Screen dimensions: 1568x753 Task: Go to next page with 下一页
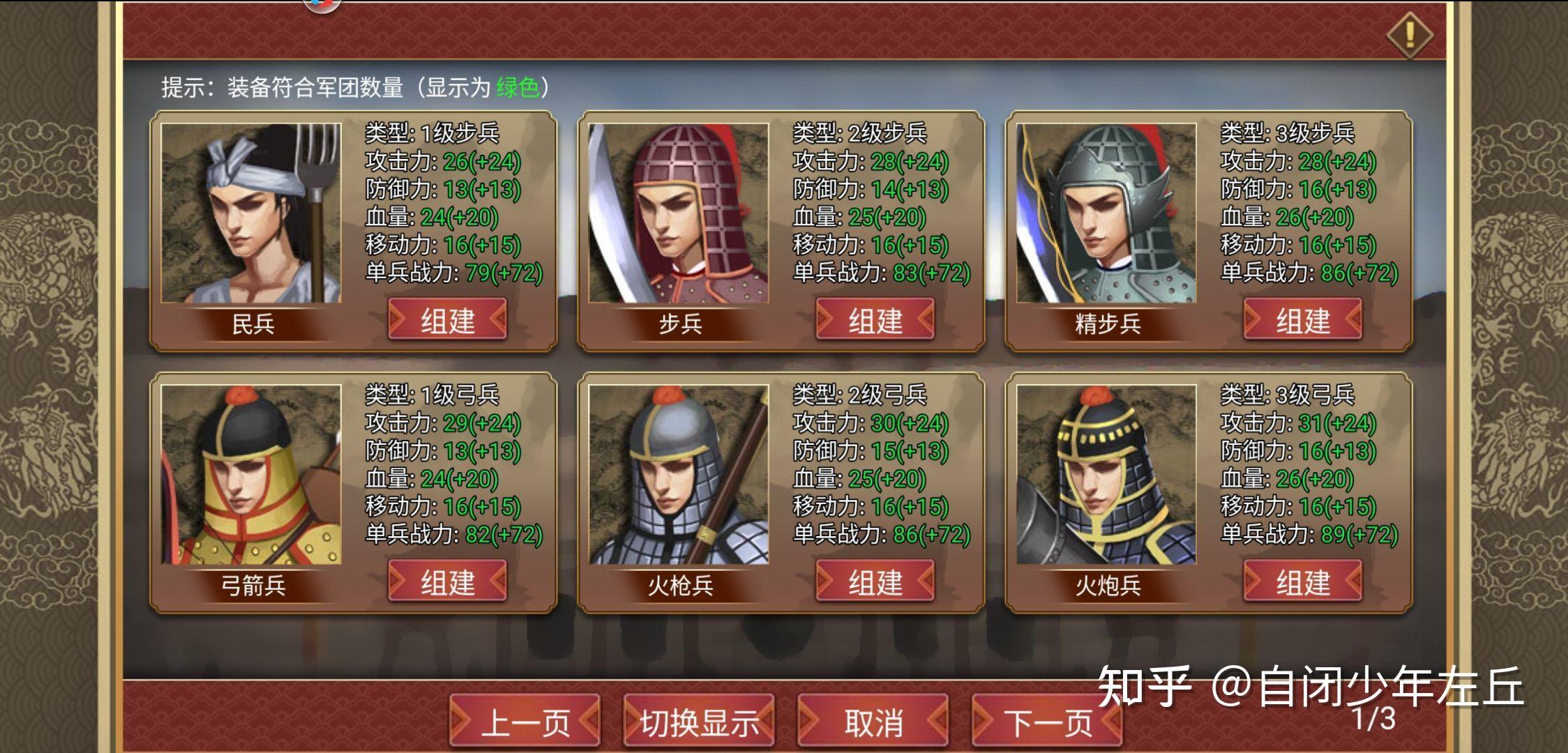point(1048,722)
